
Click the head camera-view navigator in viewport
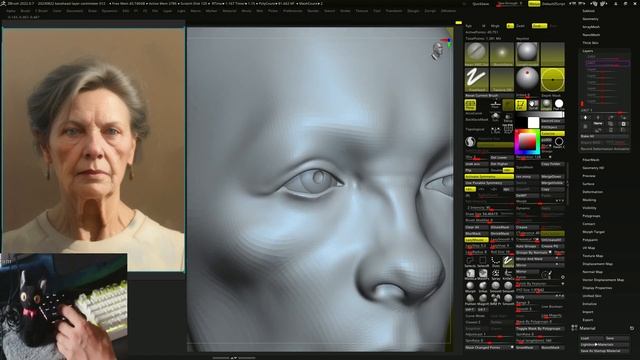point(437,51)
